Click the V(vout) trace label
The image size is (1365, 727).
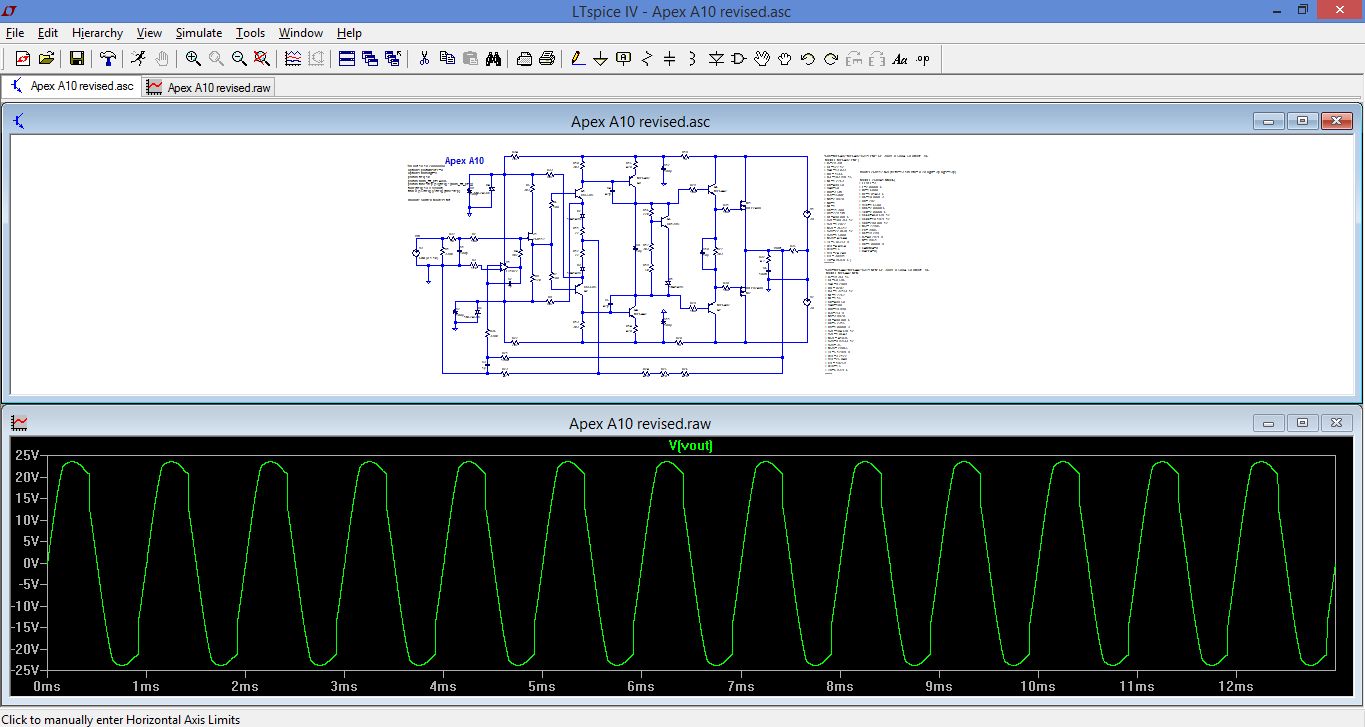tap(690, 446)
